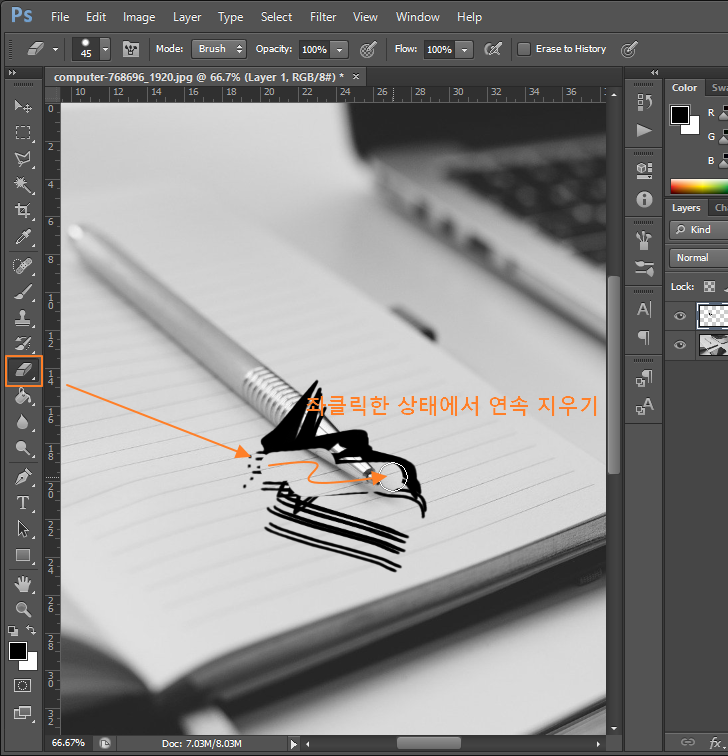Toggle pressure for size button

(629, 49)
